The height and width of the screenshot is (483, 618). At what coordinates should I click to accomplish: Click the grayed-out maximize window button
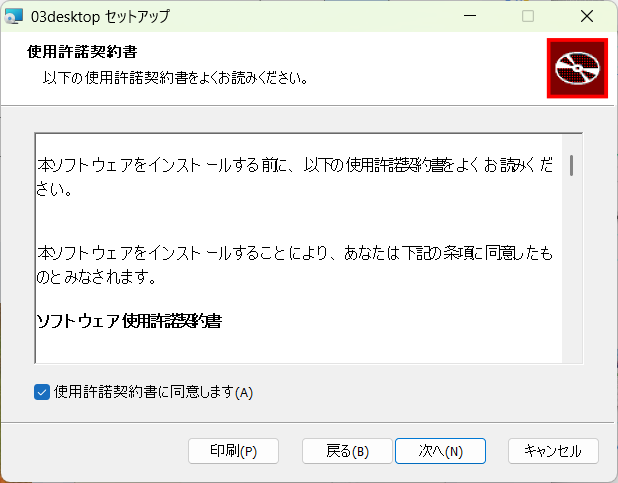coord(528,16)
